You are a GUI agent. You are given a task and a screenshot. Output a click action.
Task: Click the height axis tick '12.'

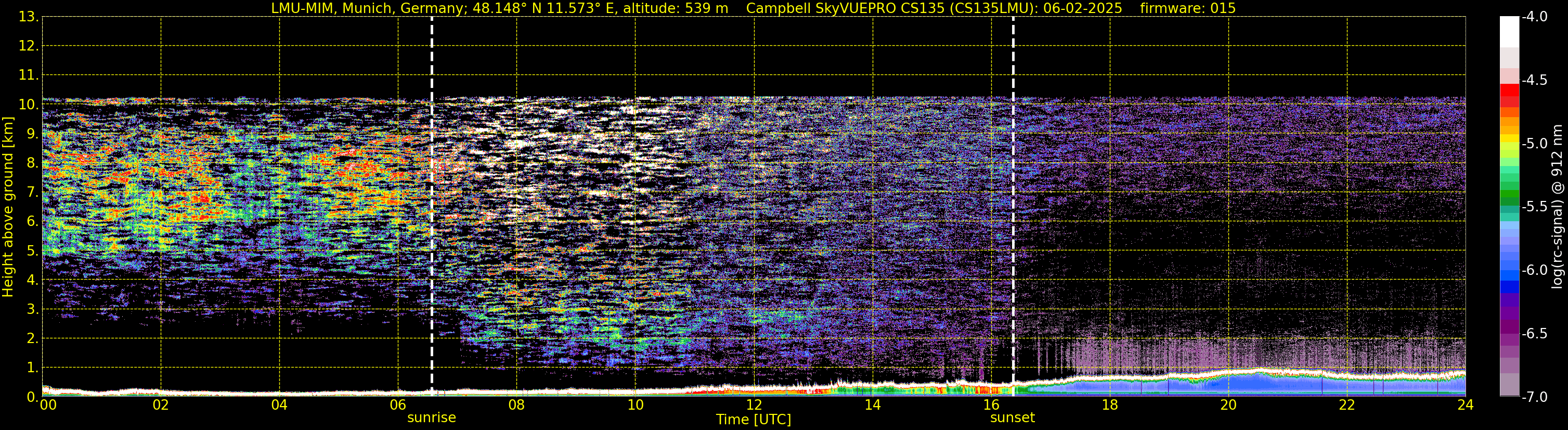point(29,46)
